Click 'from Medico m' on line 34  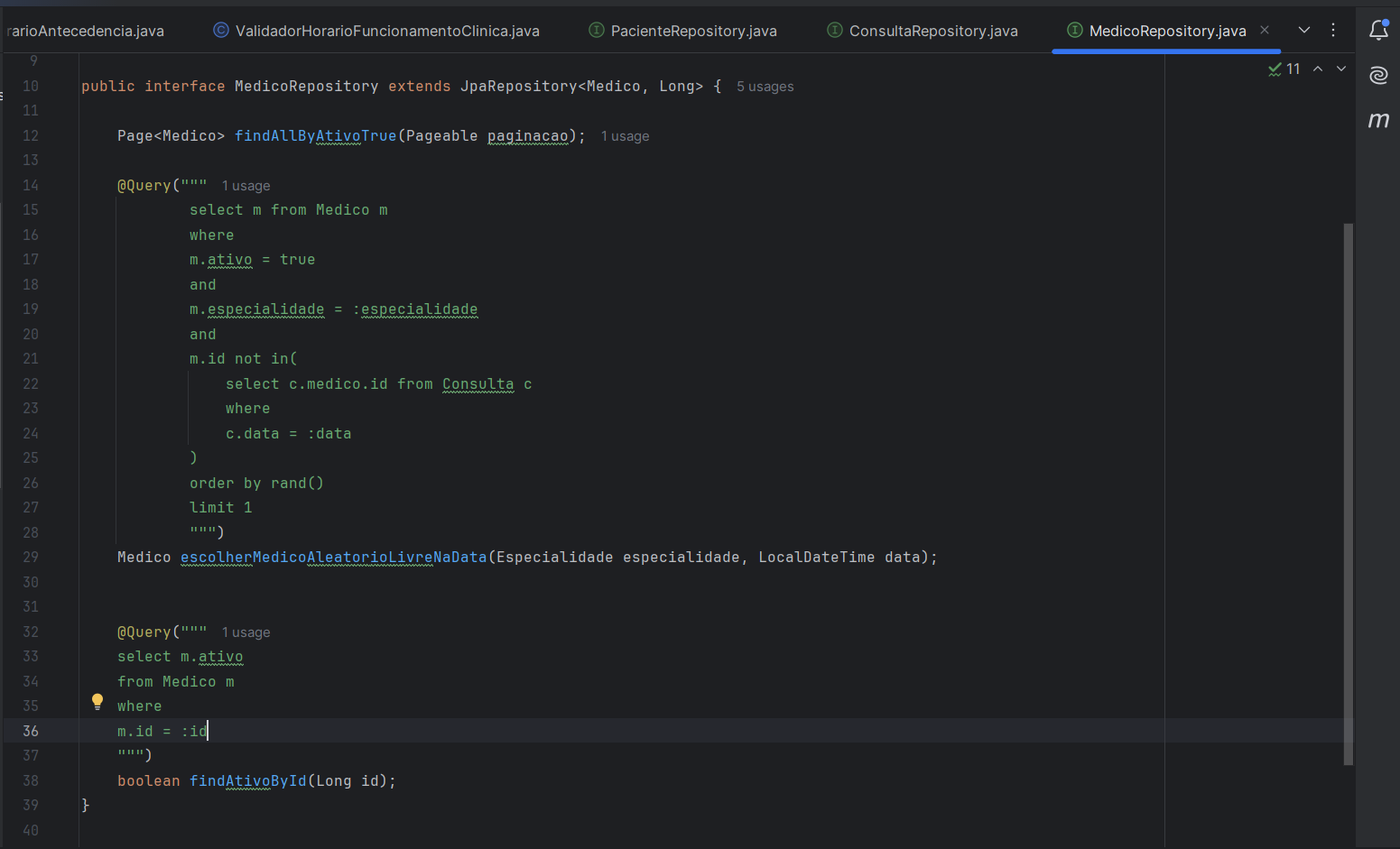point(176,682)
